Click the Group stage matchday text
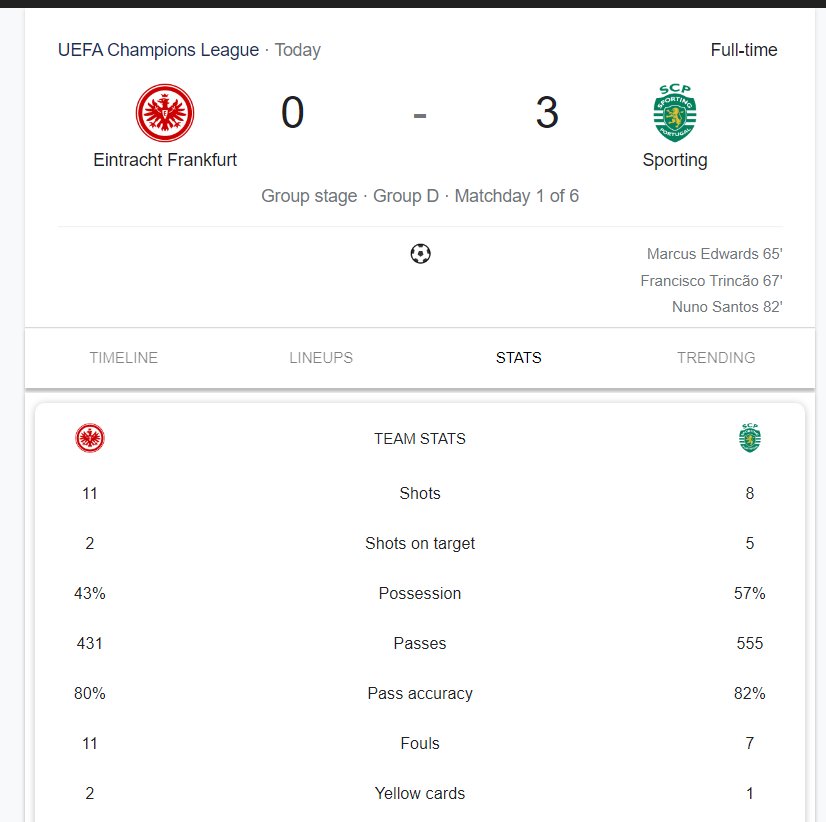The width and height of the screenshot is (826, 822). tap(420, 196)
